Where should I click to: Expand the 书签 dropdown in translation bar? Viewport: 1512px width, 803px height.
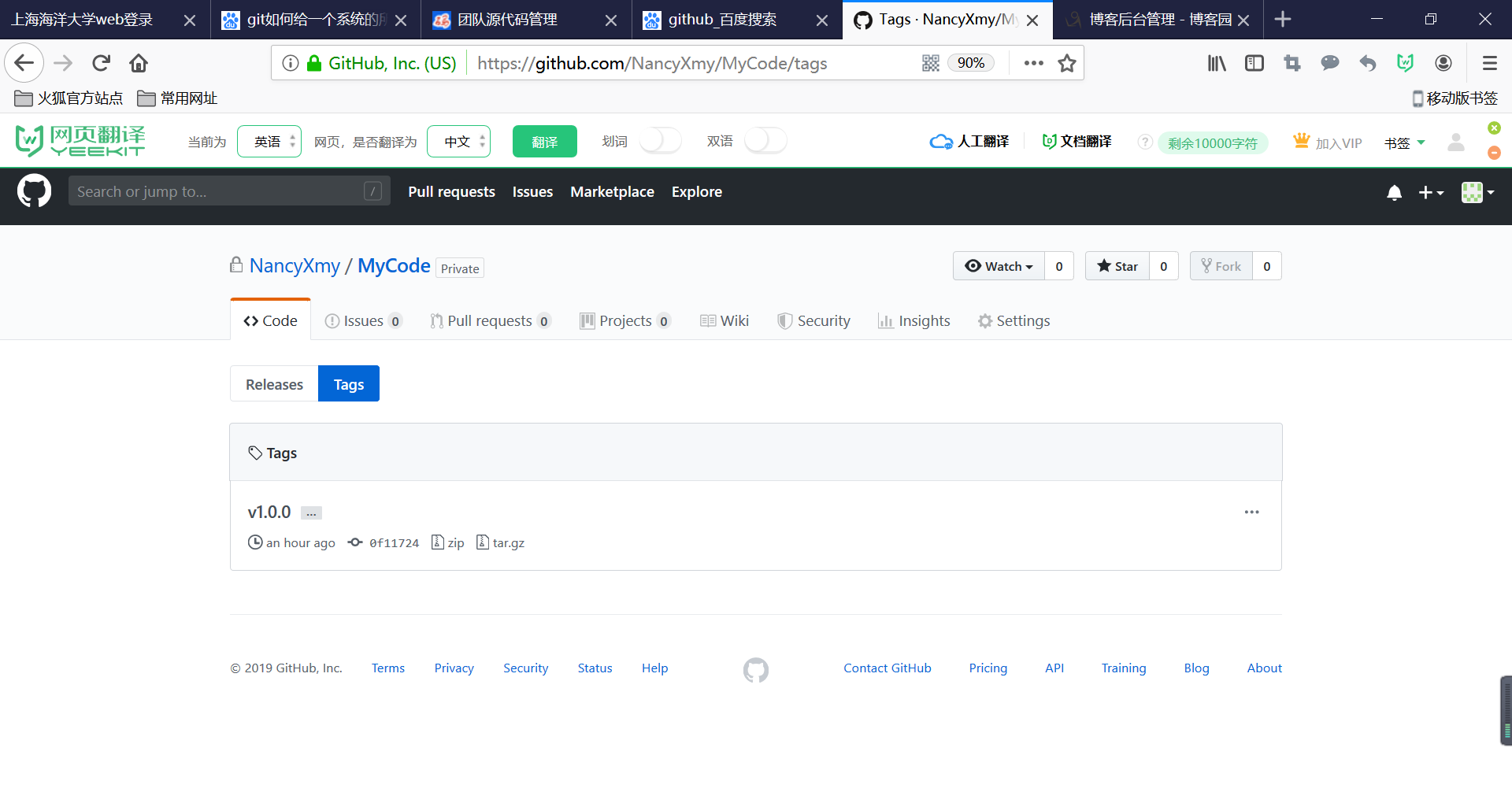(x=1405, y=143)
